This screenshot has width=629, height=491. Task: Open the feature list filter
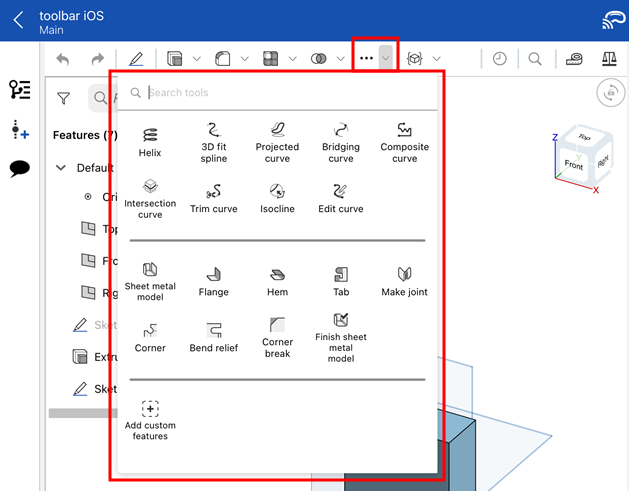[64, 98]
